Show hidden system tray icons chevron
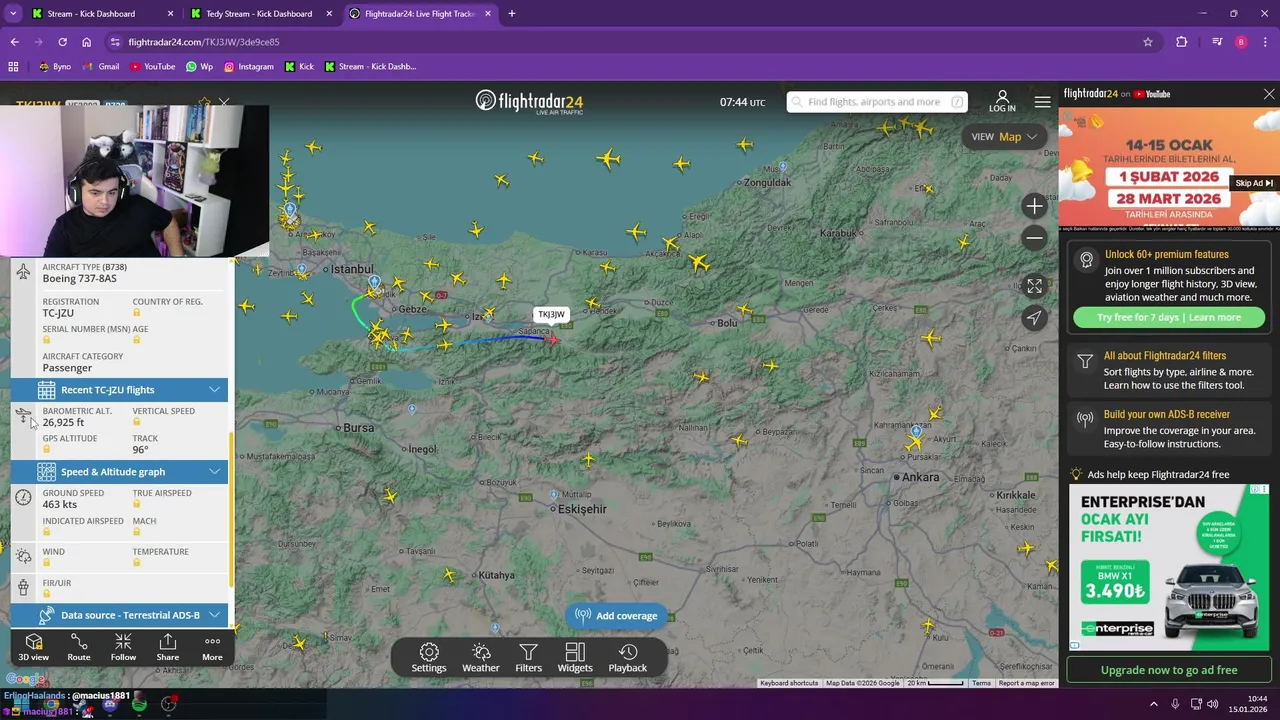The width and height of the screenshot is (1280, 720). [x=1154, y=704]
